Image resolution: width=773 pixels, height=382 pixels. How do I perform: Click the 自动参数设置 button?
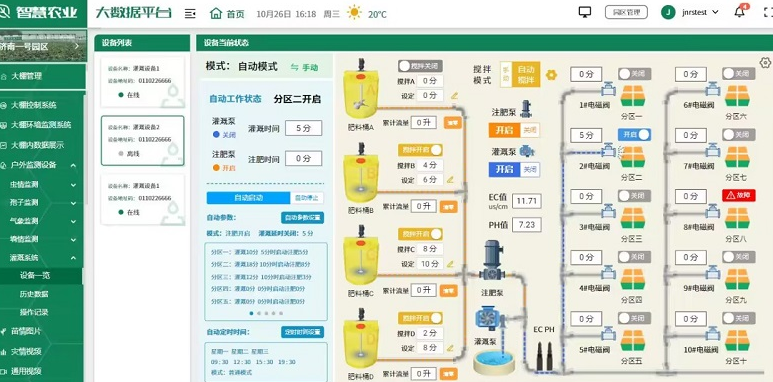(302, 217)
